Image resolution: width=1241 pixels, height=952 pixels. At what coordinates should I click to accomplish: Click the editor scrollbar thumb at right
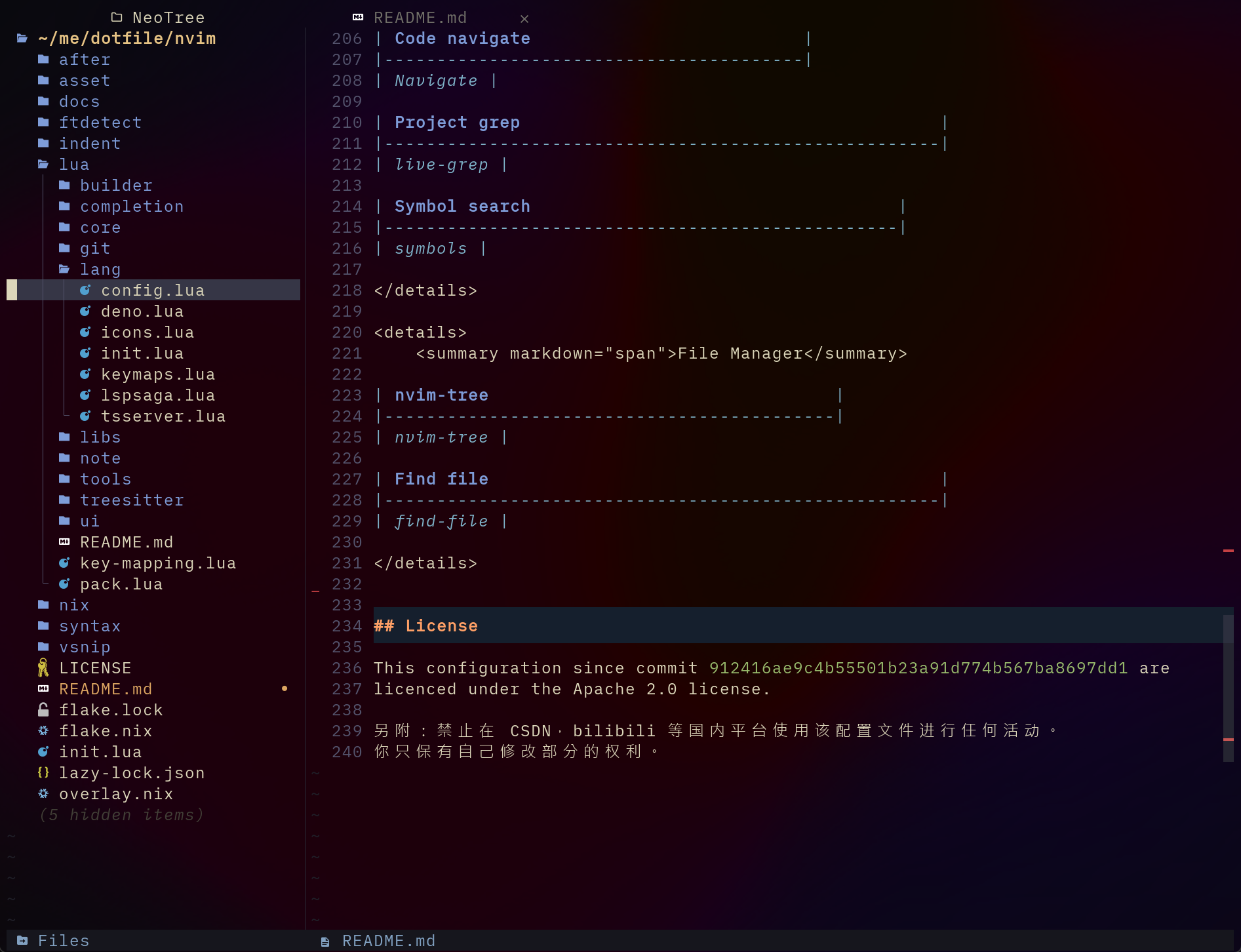[x=1229, y=687]
